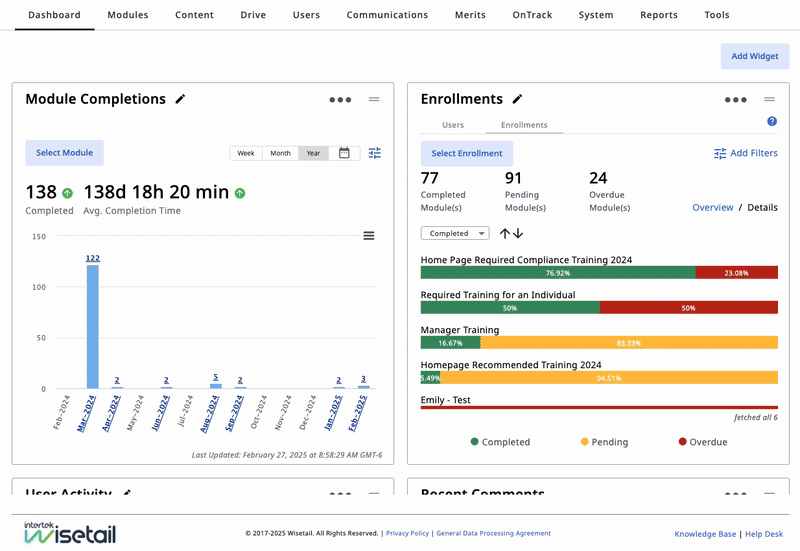Switch chart range to Month

[x=280, y=153]
